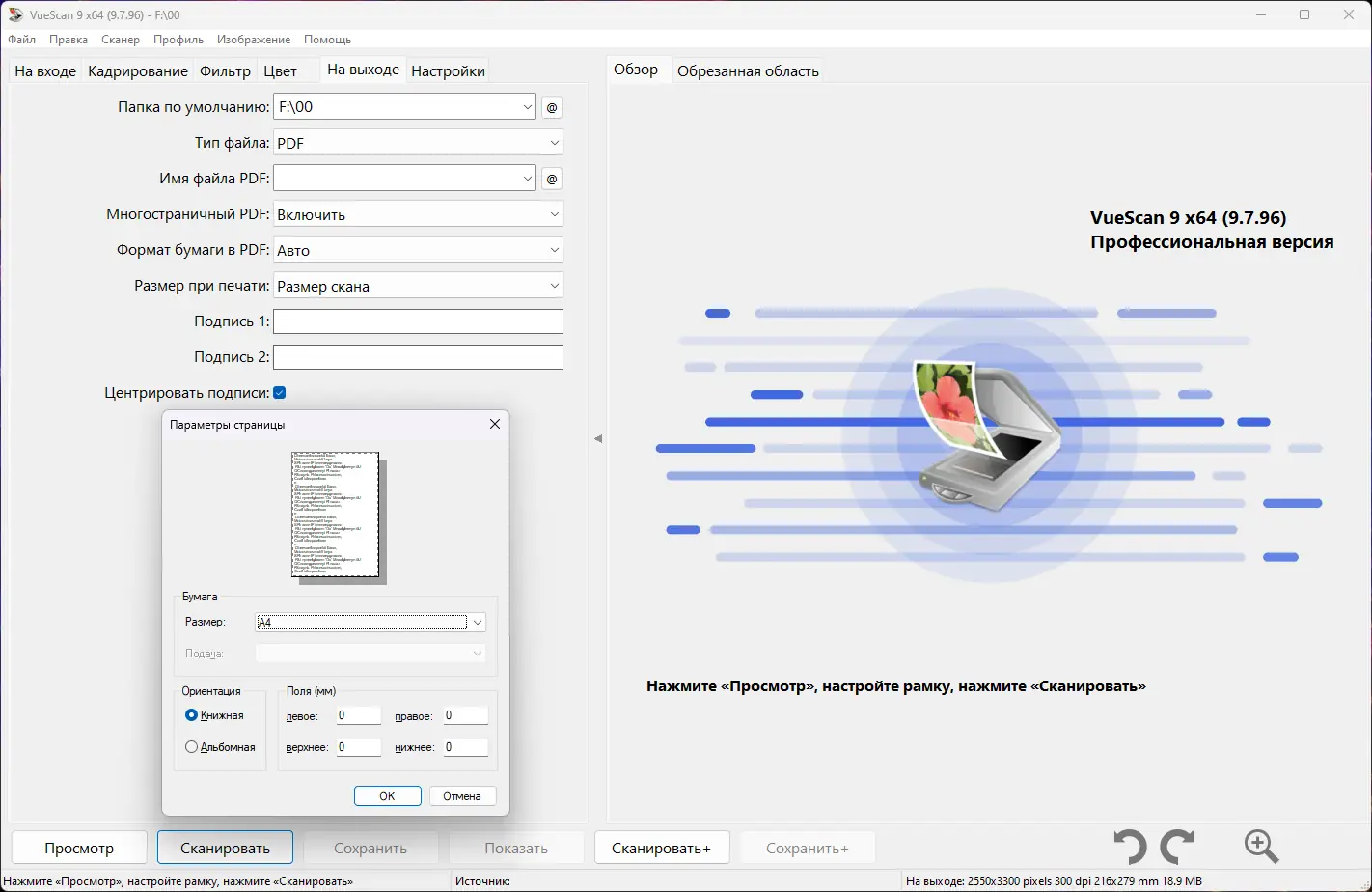Click the Источник: status bar text

point(482,881)
